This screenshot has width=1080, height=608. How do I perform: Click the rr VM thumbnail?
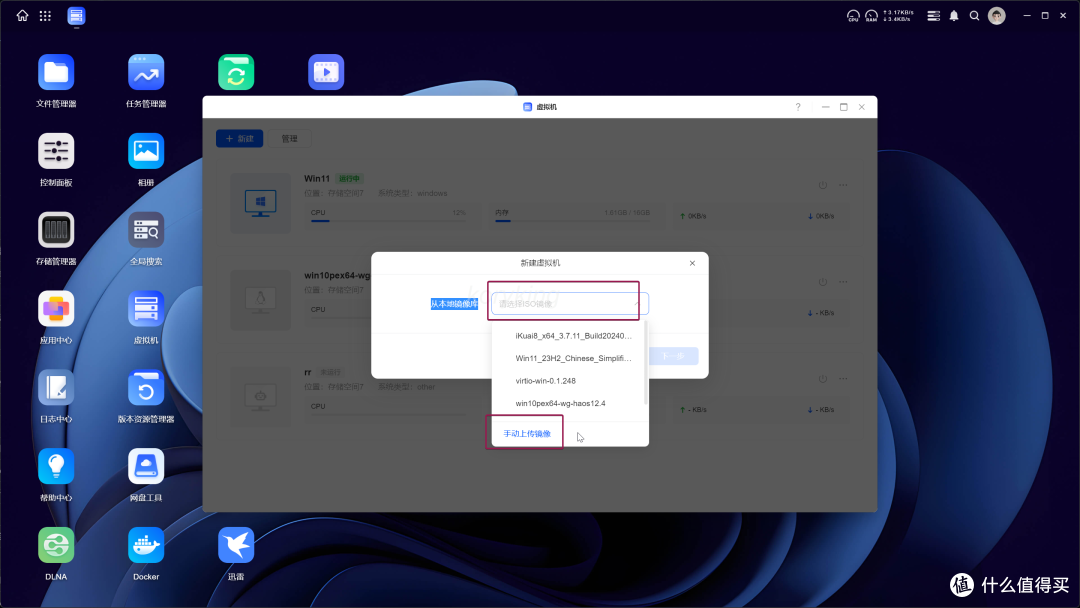[x=260, y=397]
